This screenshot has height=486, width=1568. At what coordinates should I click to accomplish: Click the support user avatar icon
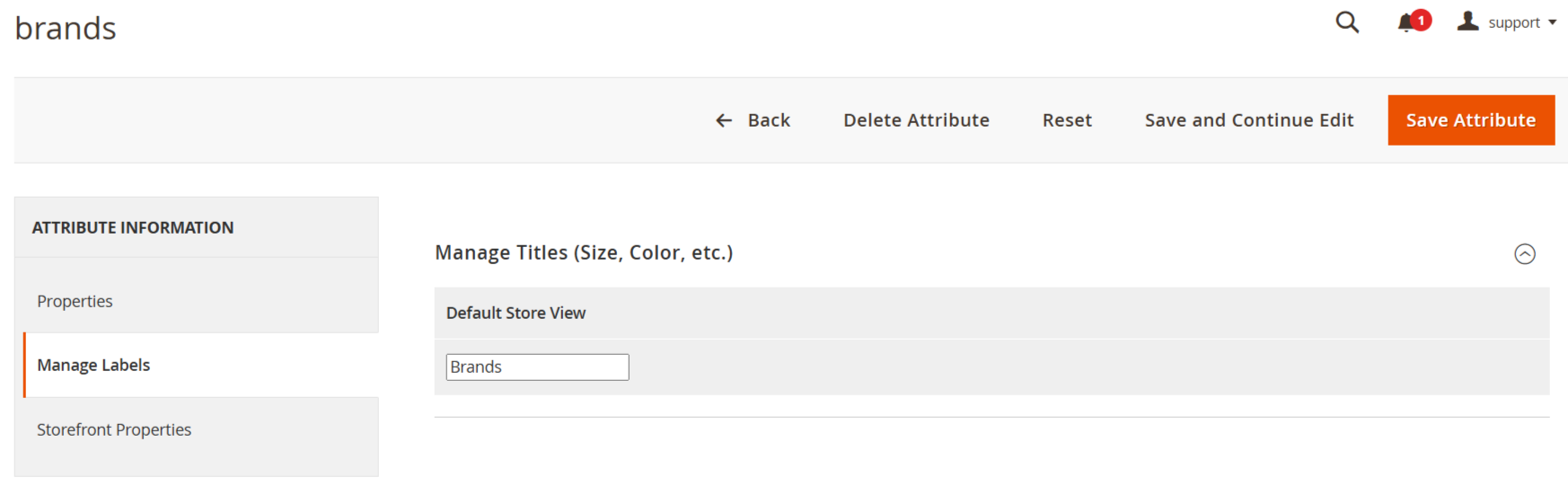[x=1467, y=22]
